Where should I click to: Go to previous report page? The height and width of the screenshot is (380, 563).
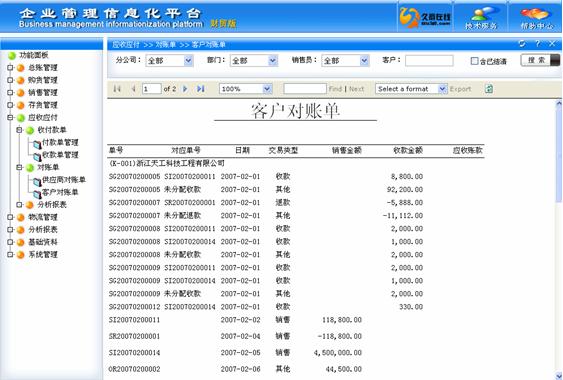tap(133, 89)
